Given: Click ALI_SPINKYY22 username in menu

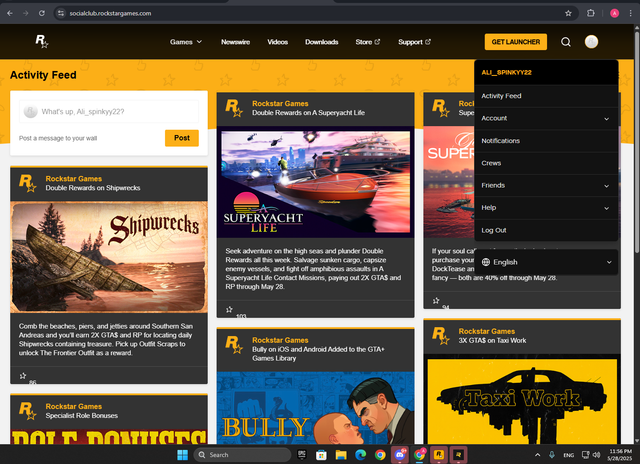Looking at the screenshot, I should tap(506, 73).
